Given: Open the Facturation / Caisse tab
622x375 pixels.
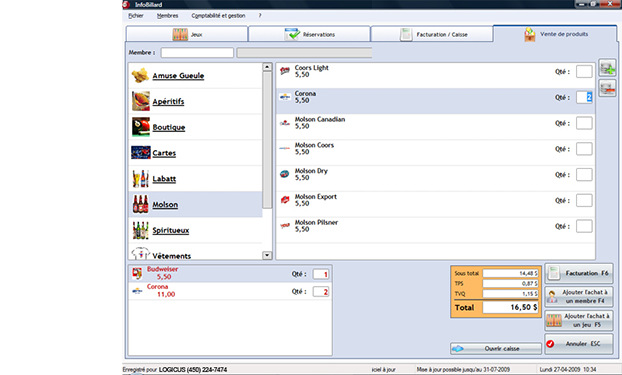Looking at the screenshot, I should (x=432, y=34).
